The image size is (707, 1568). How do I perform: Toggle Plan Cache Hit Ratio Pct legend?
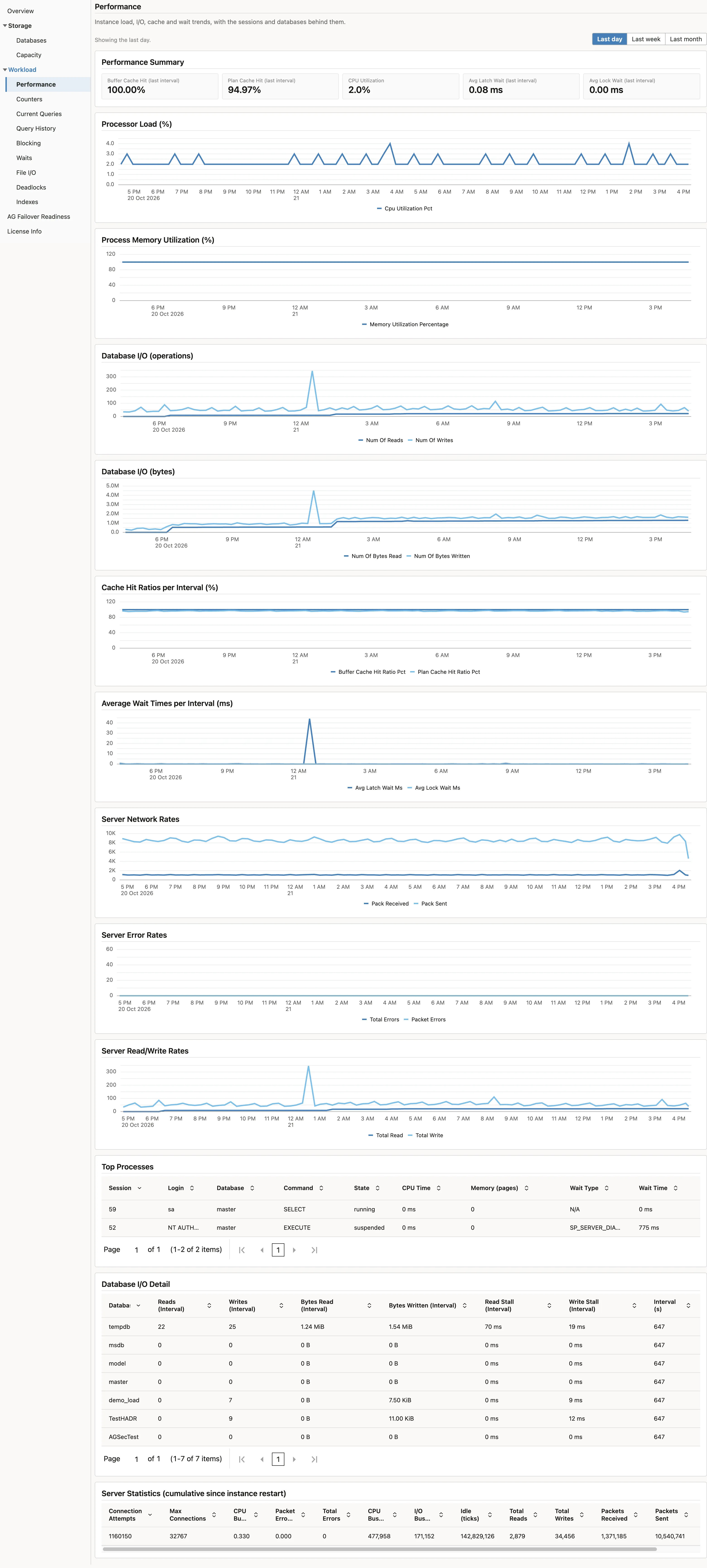click(445, 672)
